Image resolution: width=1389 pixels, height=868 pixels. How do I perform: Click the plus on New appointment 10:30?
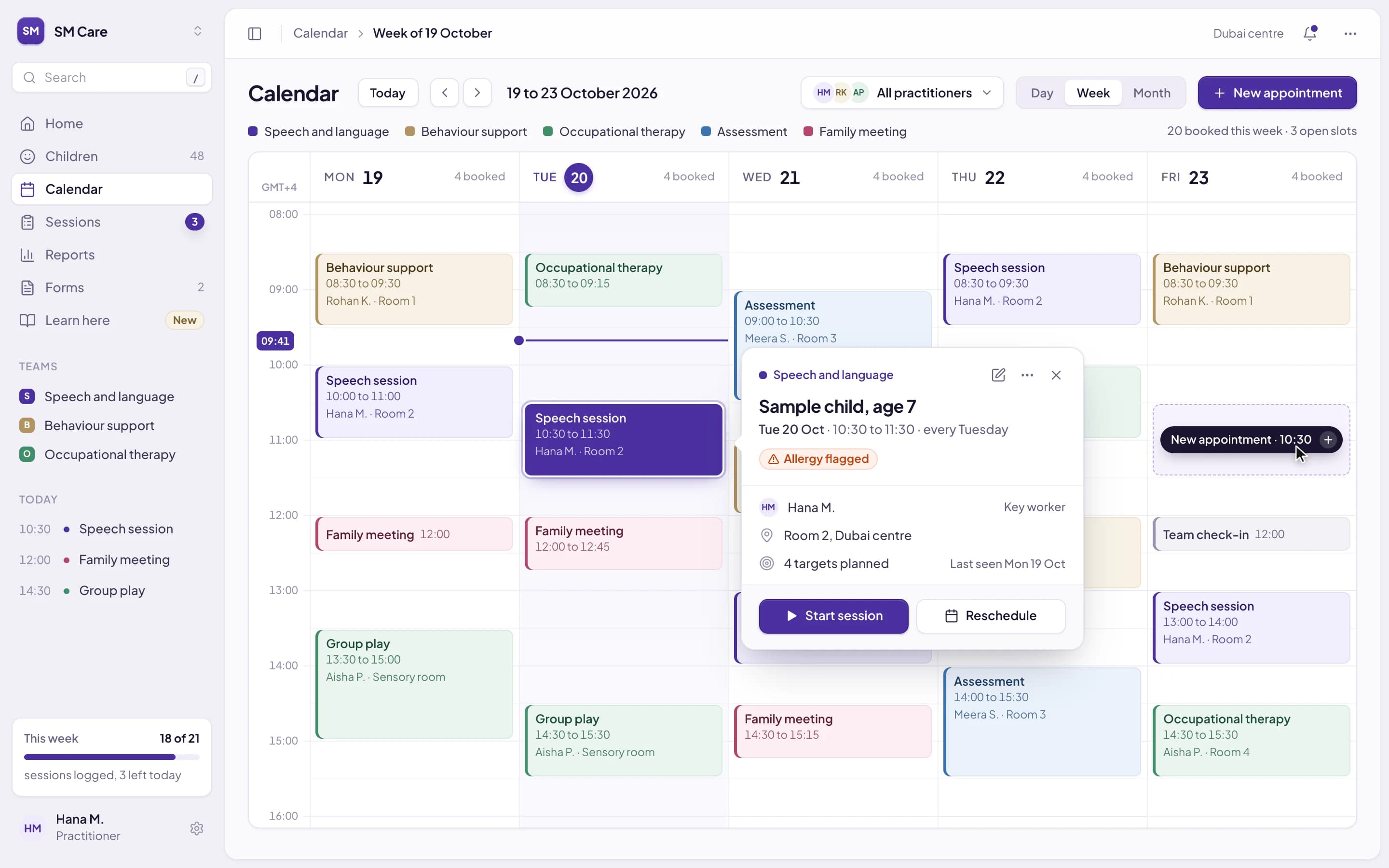click(1328, 440)
